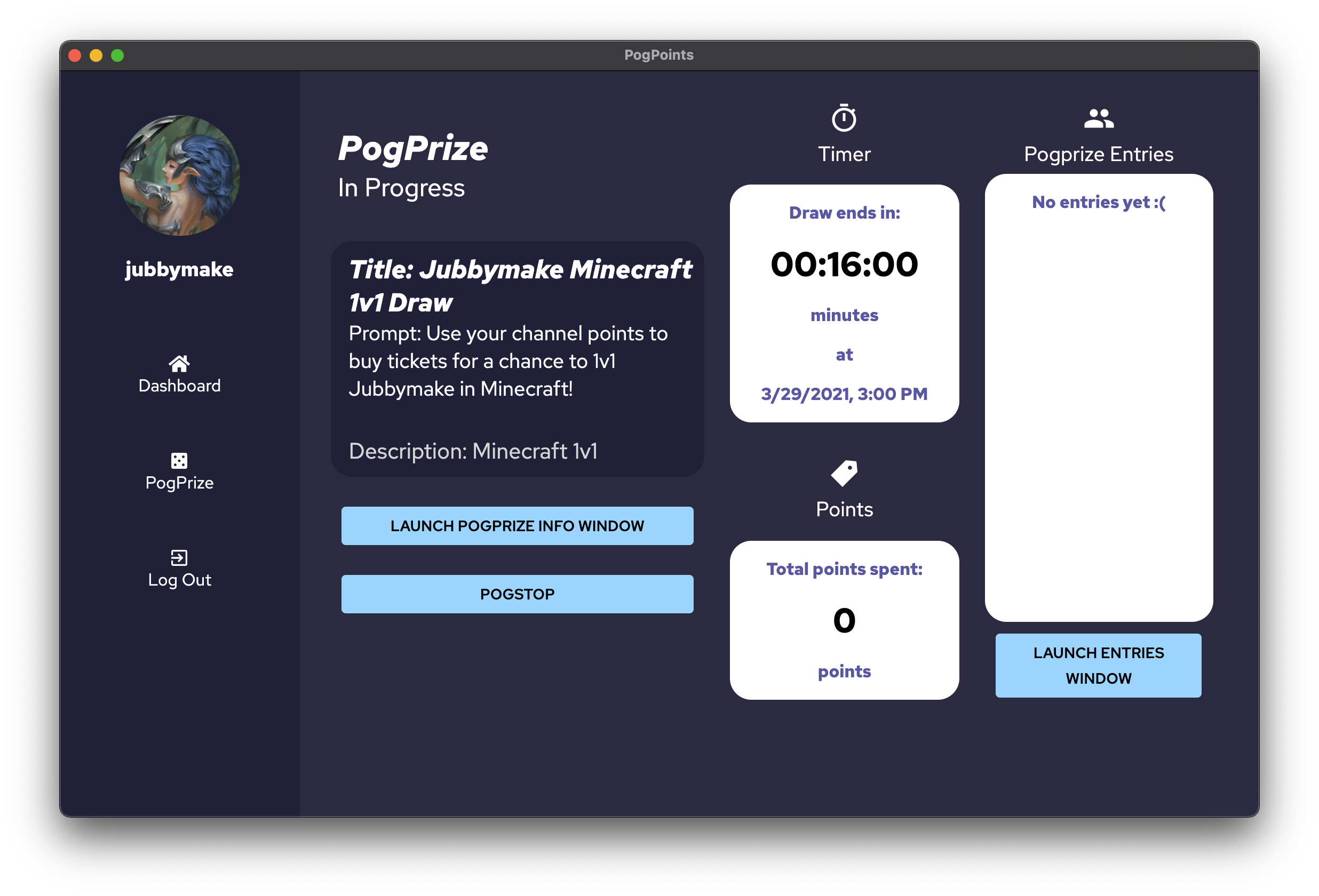
Task: Select Log Out in the sidebar
Action: click(179, 579)
